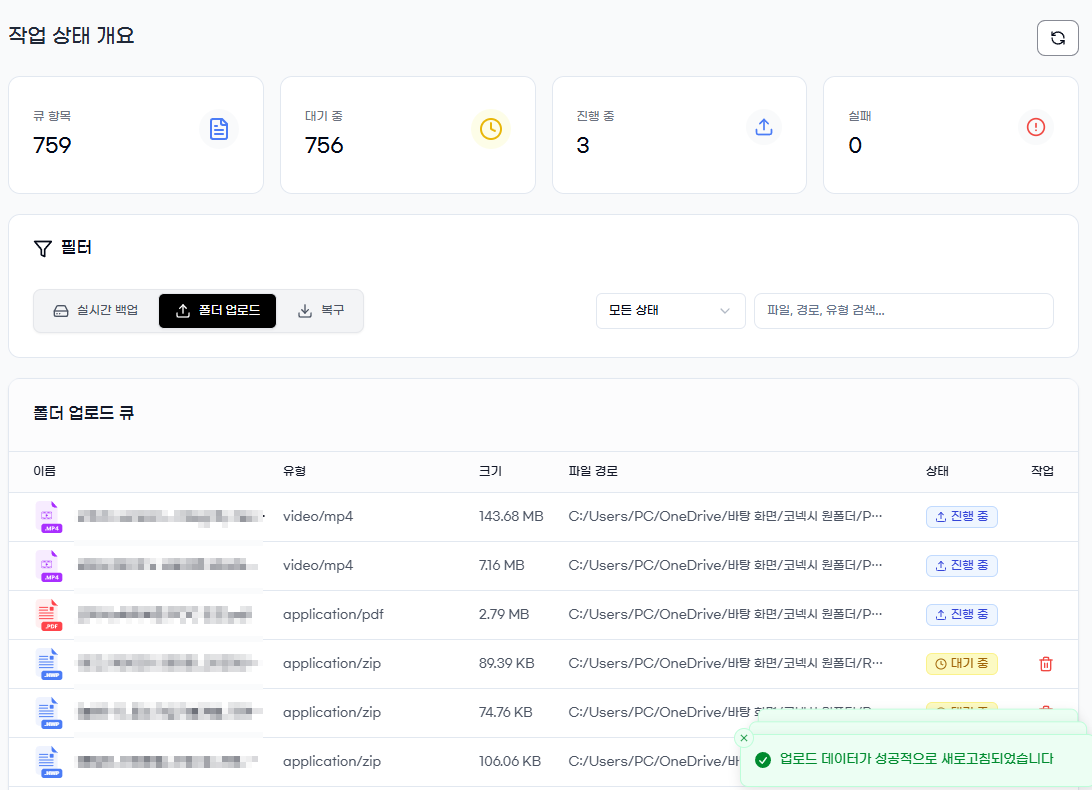Click the refresh icon button at top right

1057,38
